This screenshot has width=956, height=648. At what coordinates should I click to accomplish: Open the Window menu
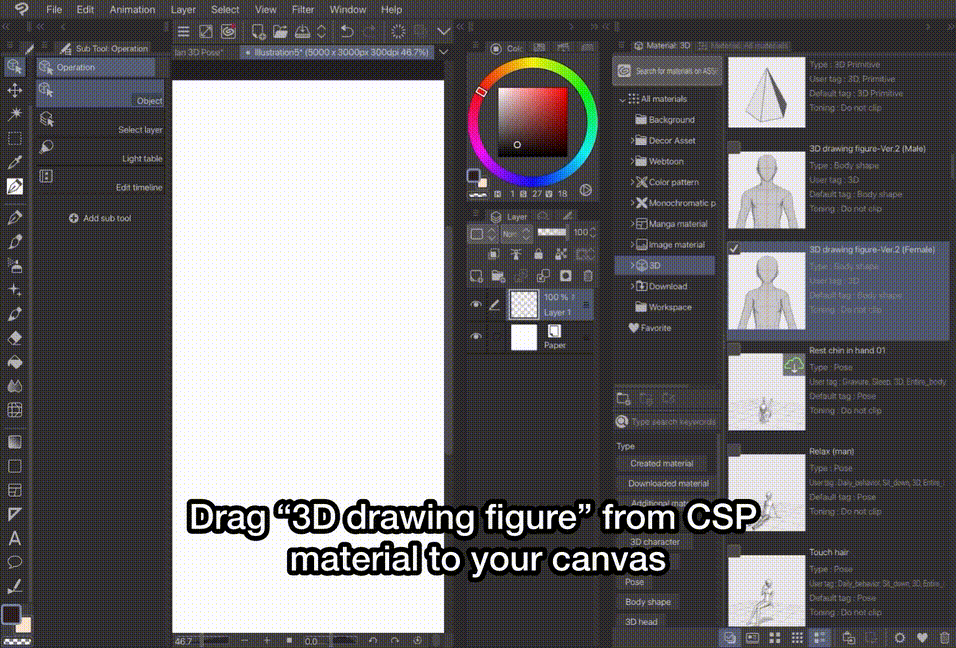coord(348,10)
